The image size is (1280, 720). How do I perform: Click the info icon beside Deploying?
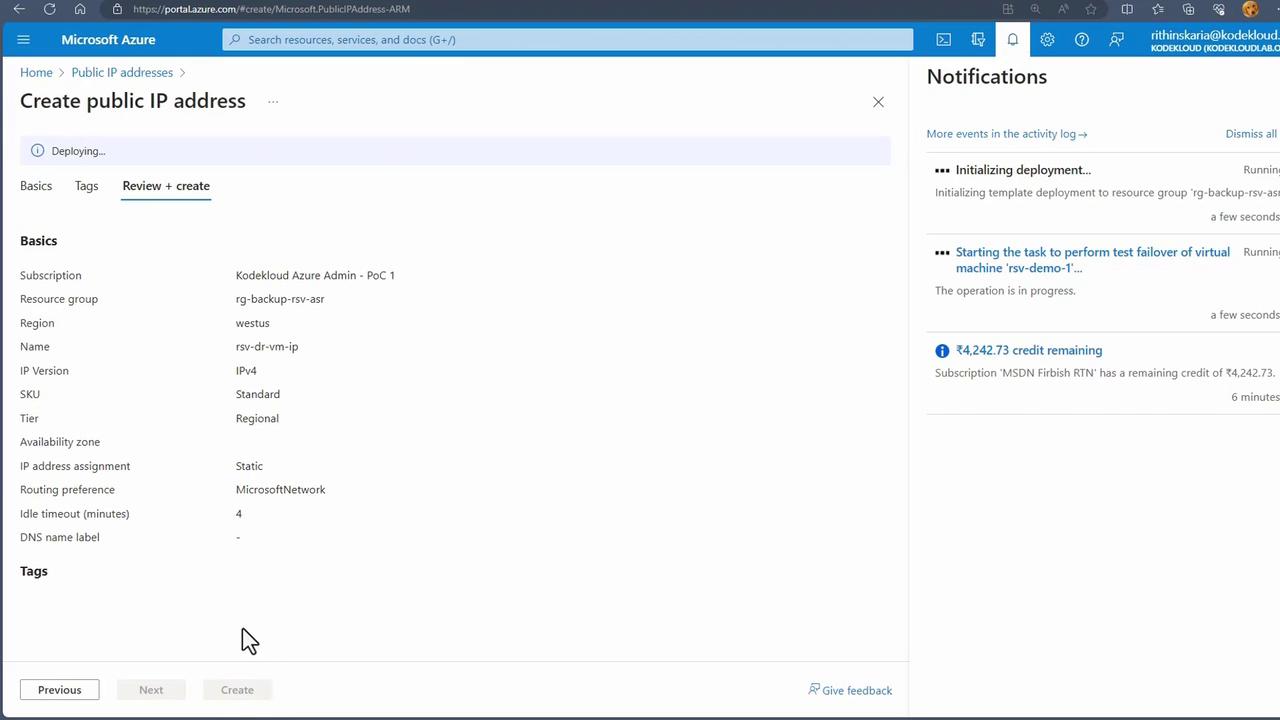click(x=37, y=151)
